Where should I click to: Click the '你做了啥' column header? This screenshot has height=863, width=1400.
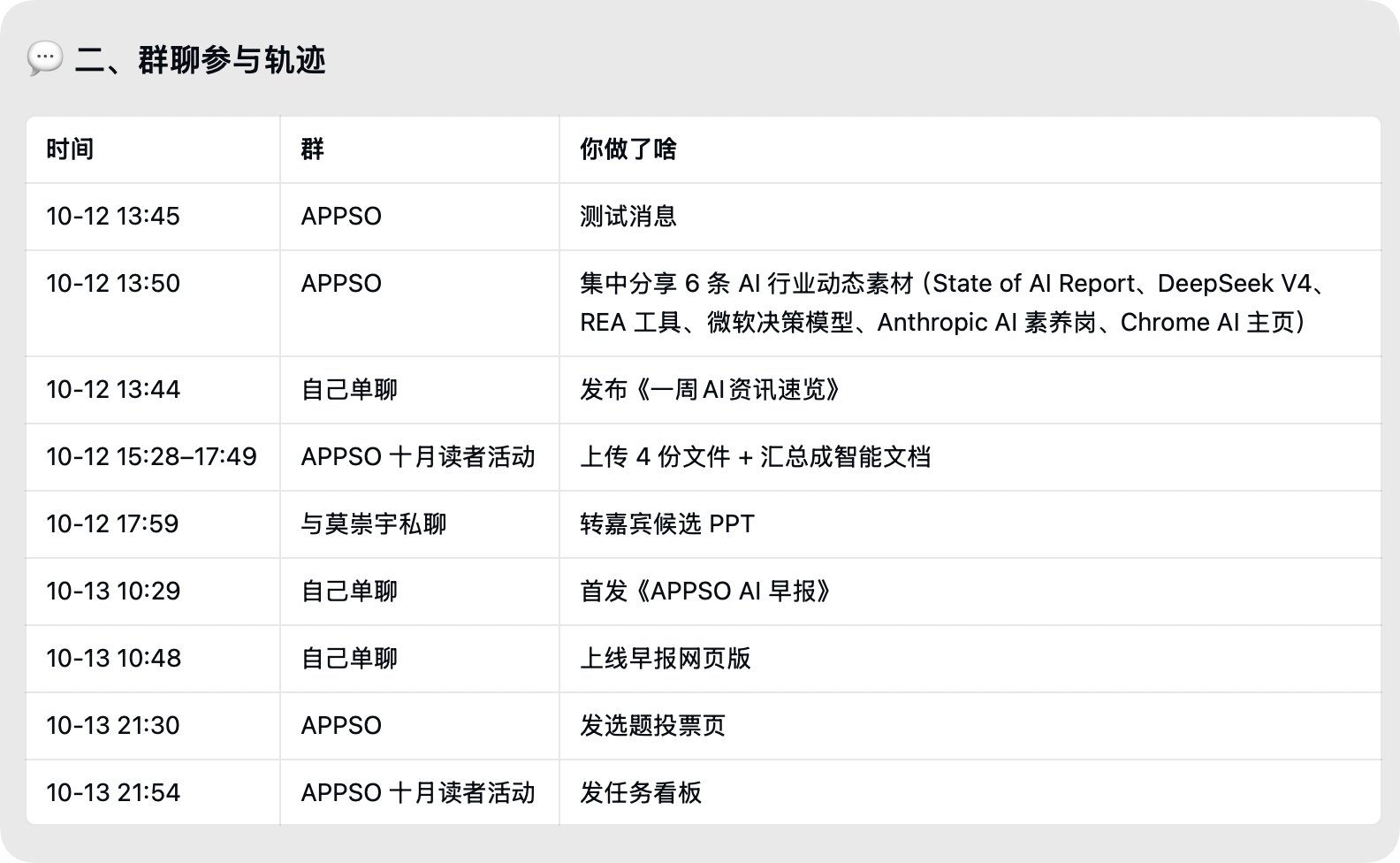628,149
